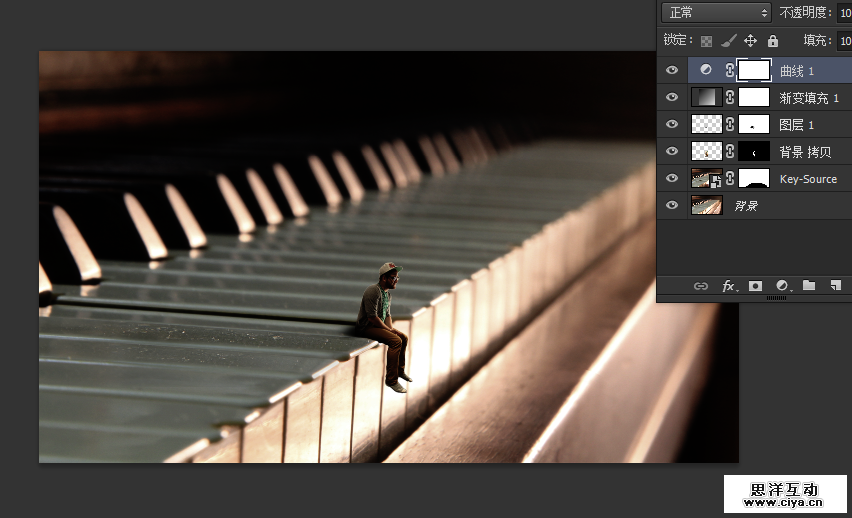Click lock position move icon
Image resolution: width=852 pixels, height=518 pixels.
click(751, 41)
